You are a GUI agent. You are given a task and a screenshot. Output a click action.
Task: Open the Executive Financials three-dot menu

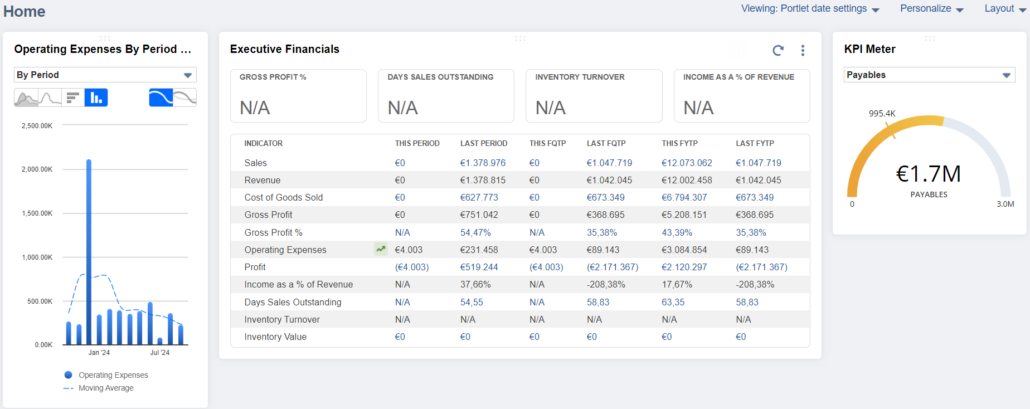802,51
